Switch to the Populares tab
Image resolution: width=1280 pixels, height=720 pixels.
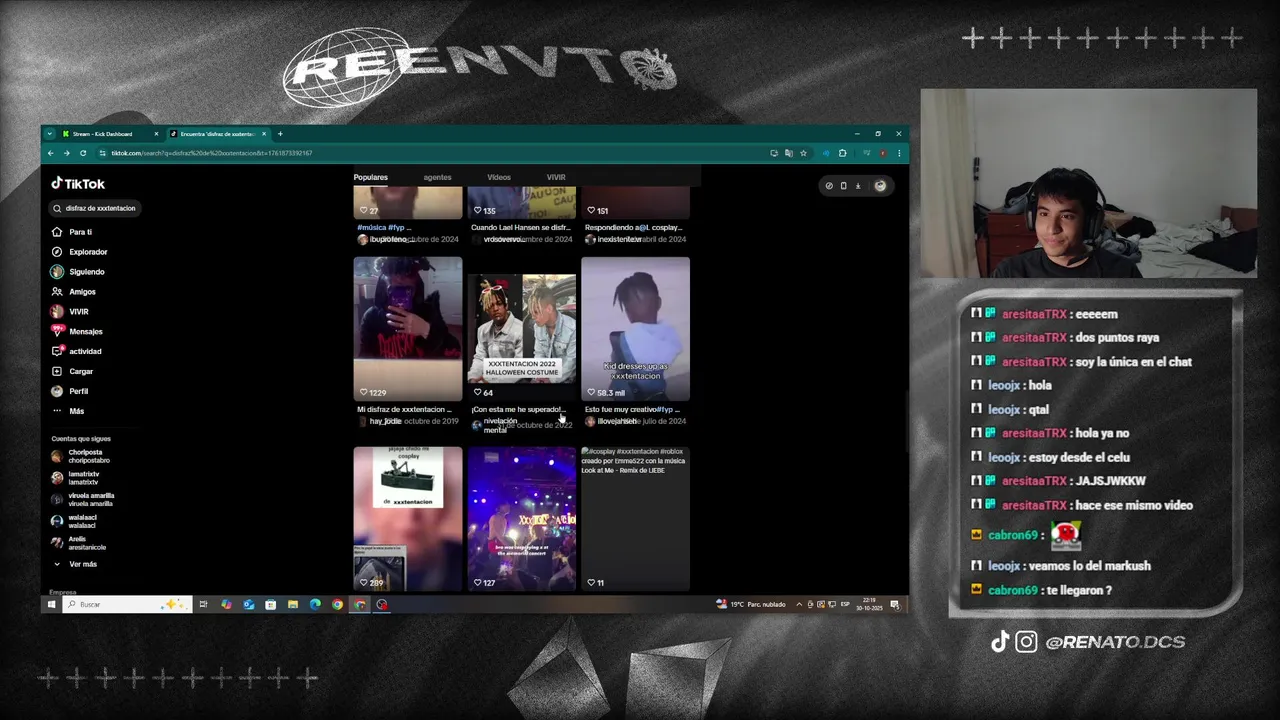pyautogui.click(x=370, y=177)
